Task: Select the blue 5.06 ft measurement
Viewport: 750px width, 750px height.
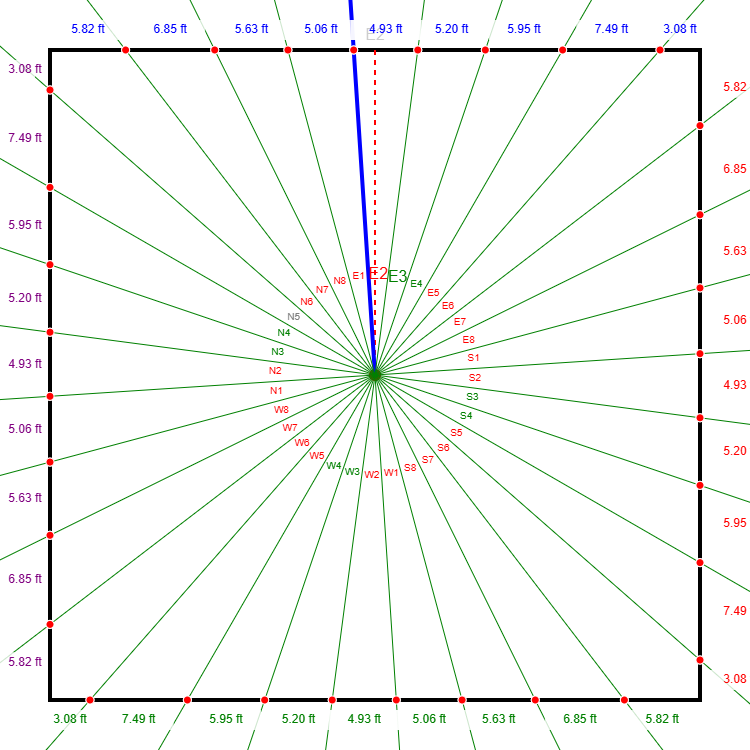Action: (321, 29)
